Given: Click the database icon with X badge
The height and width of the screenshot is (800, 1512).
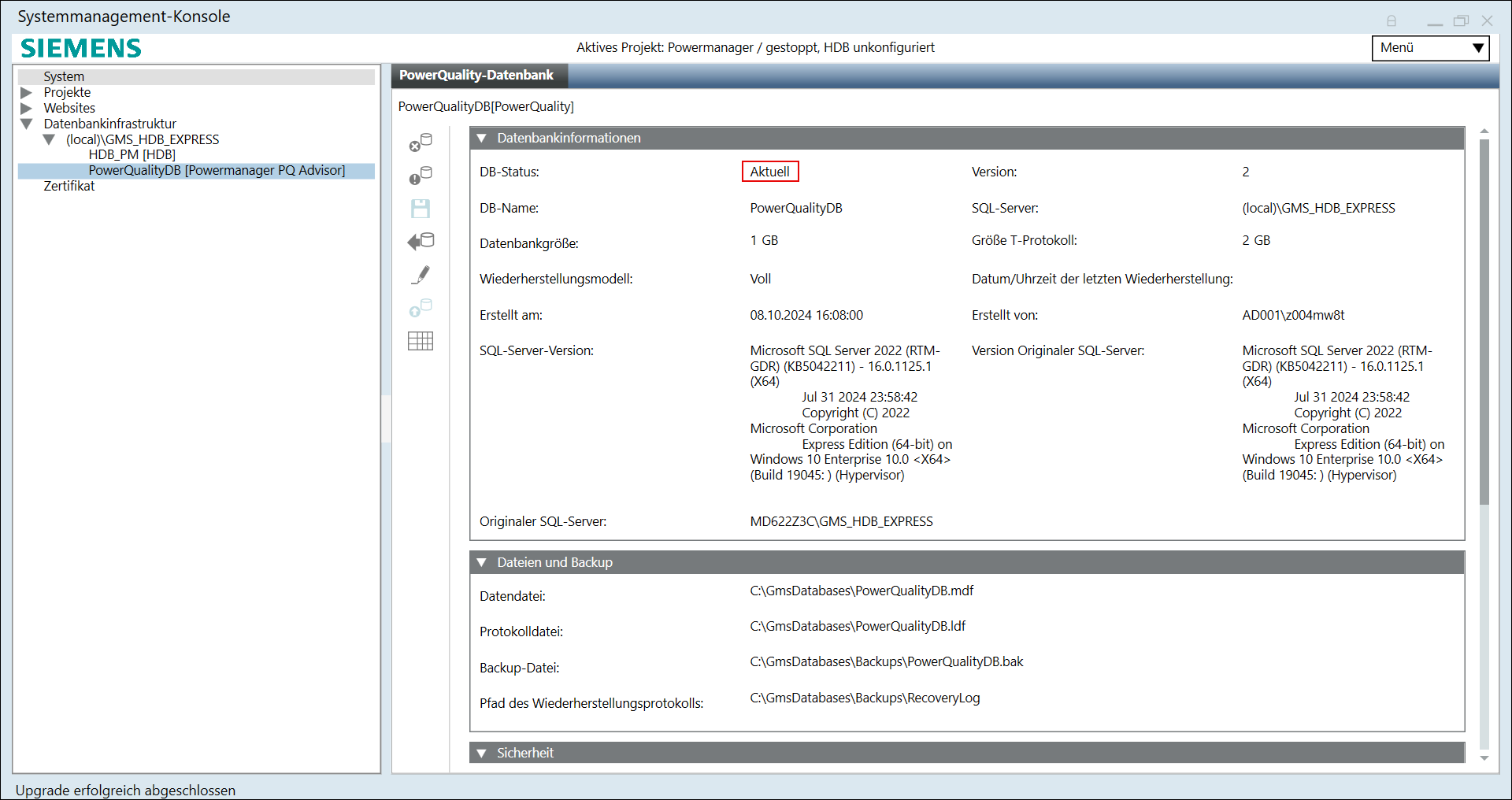Looking at the screenshot, I should [421, 143].
